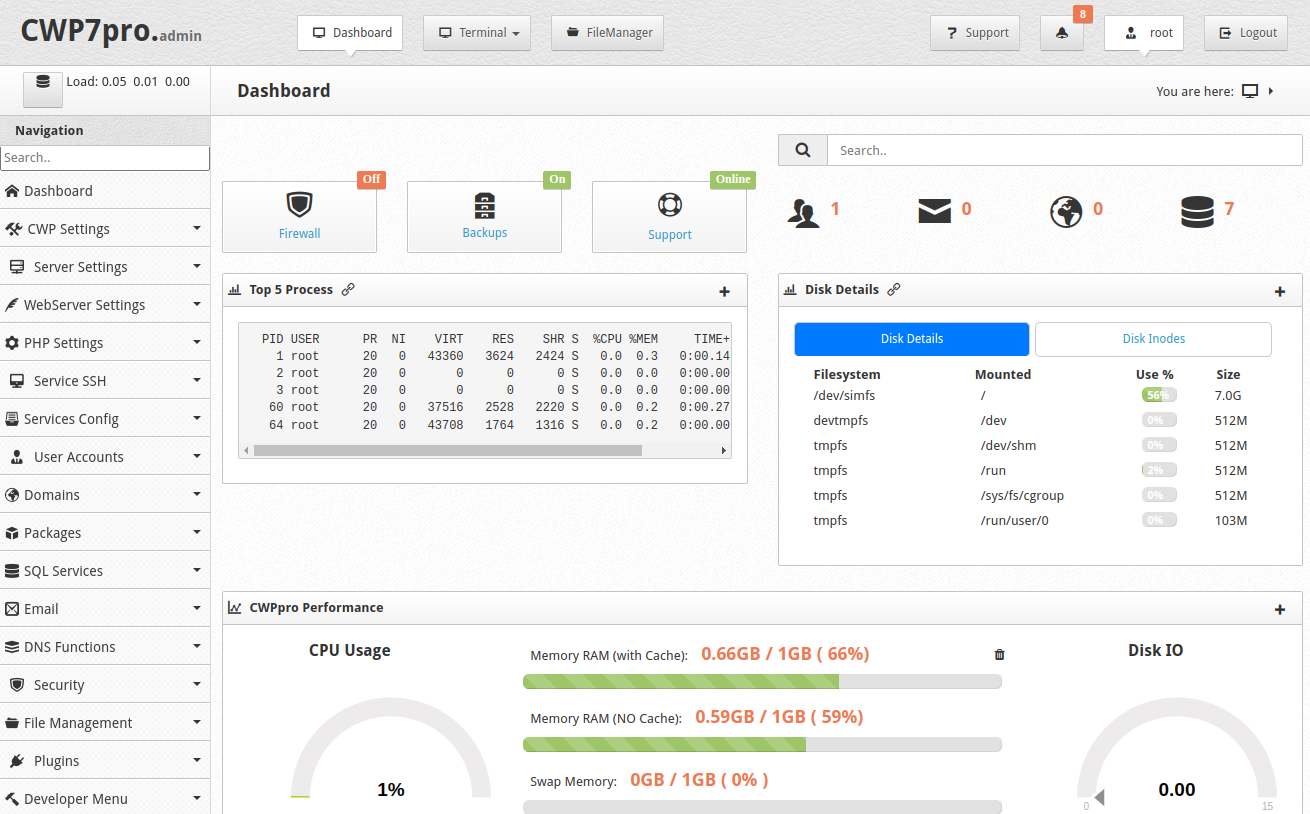Open Plugins navigation item
This screenshot has height=814, width=1310.
105,761
